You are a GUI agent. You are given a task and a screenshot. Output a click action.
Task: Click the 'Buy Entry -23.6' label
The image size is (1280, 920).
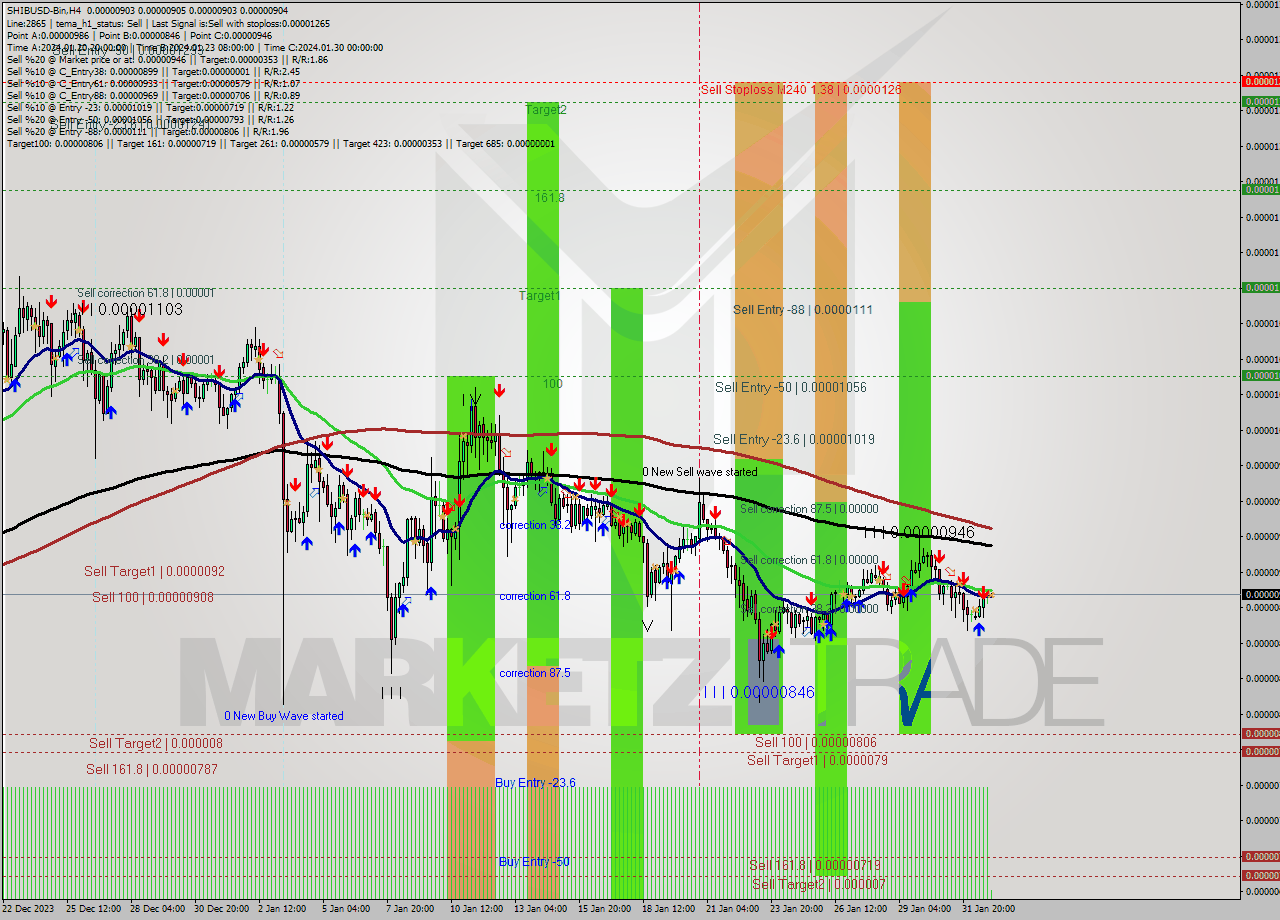pyautogui.click(x=535, y=783)
